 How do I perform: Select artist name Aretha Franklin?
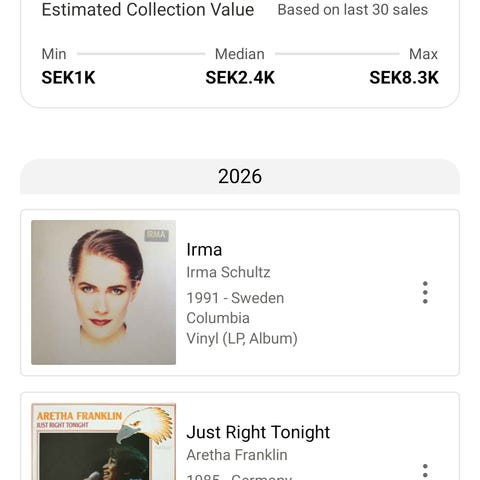tap(237, 455)
